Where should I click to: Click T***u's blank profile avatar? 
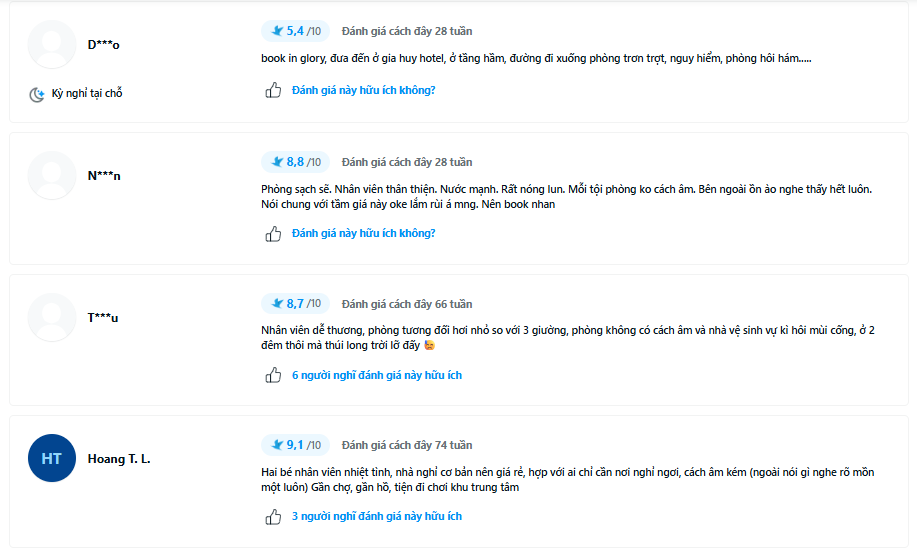pyautogui.click(x=52, y=318)
